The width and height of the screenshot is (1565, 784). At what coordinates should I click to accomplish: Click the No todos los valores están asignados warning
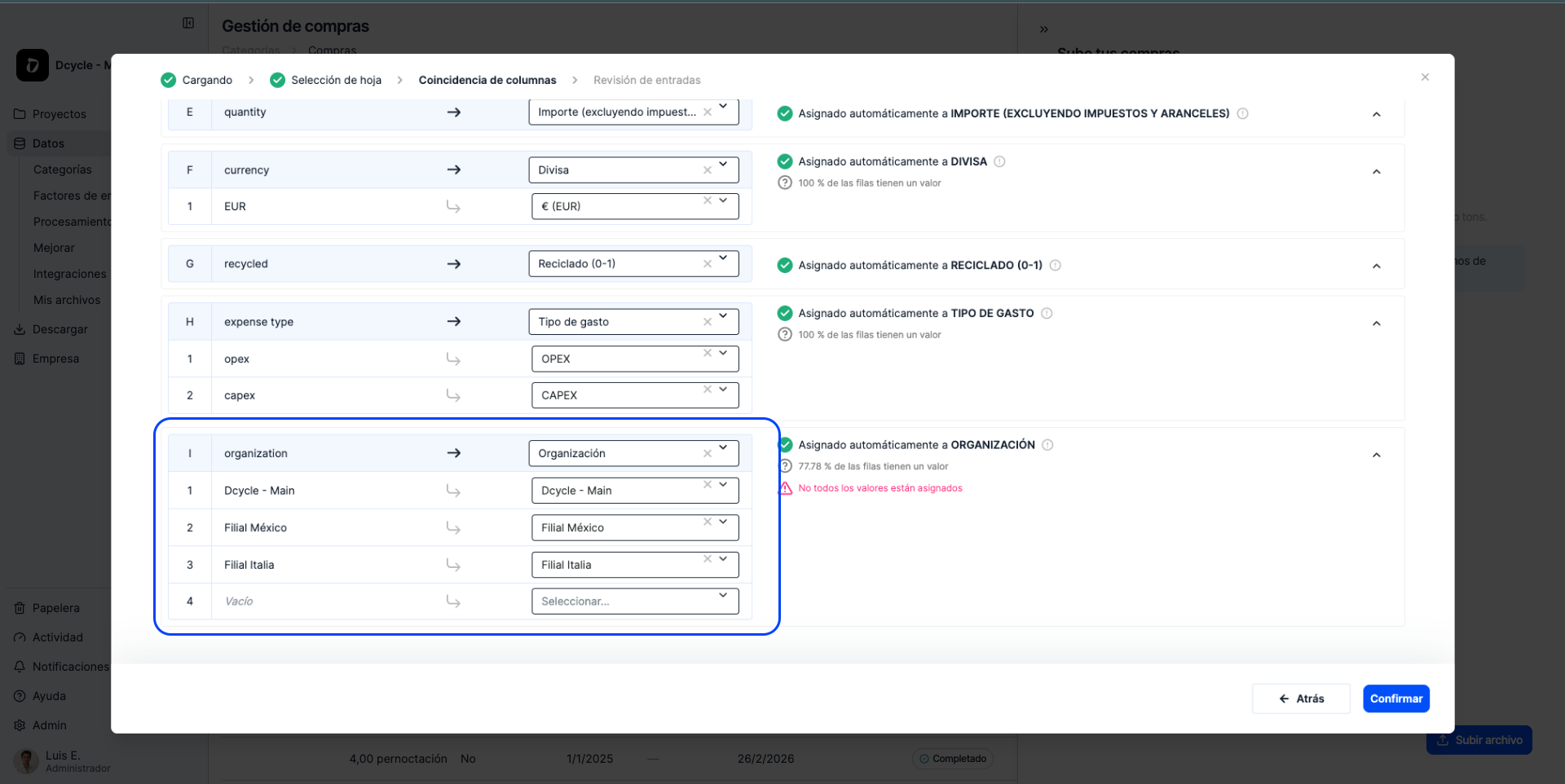tap(880, 488)
